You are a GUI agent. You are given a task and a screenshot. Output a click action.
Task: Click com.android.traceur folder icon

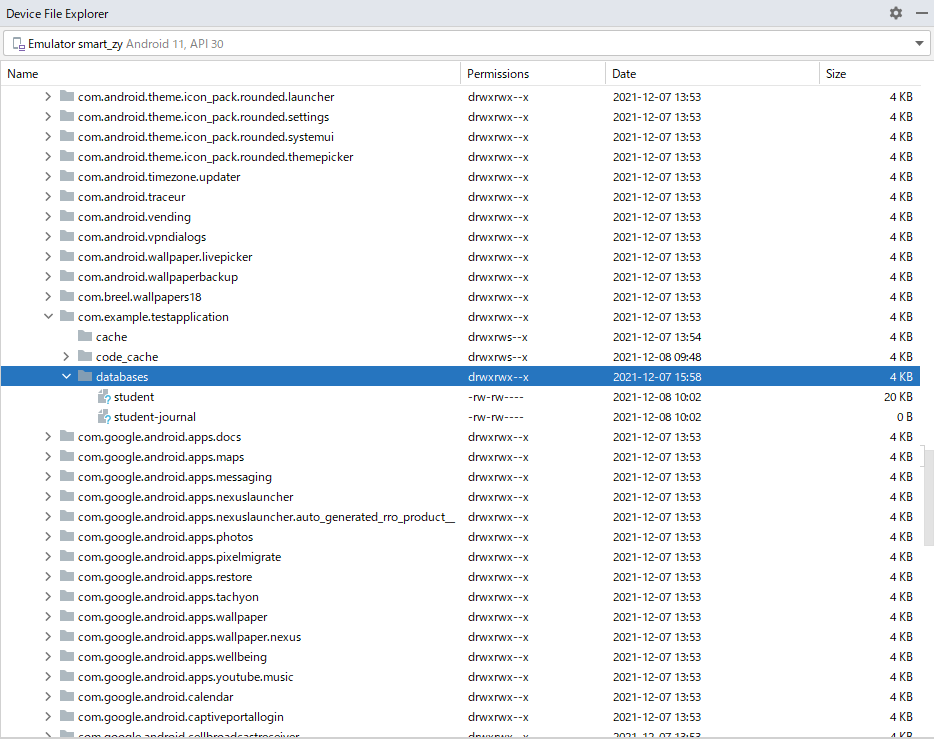(67, 197)
